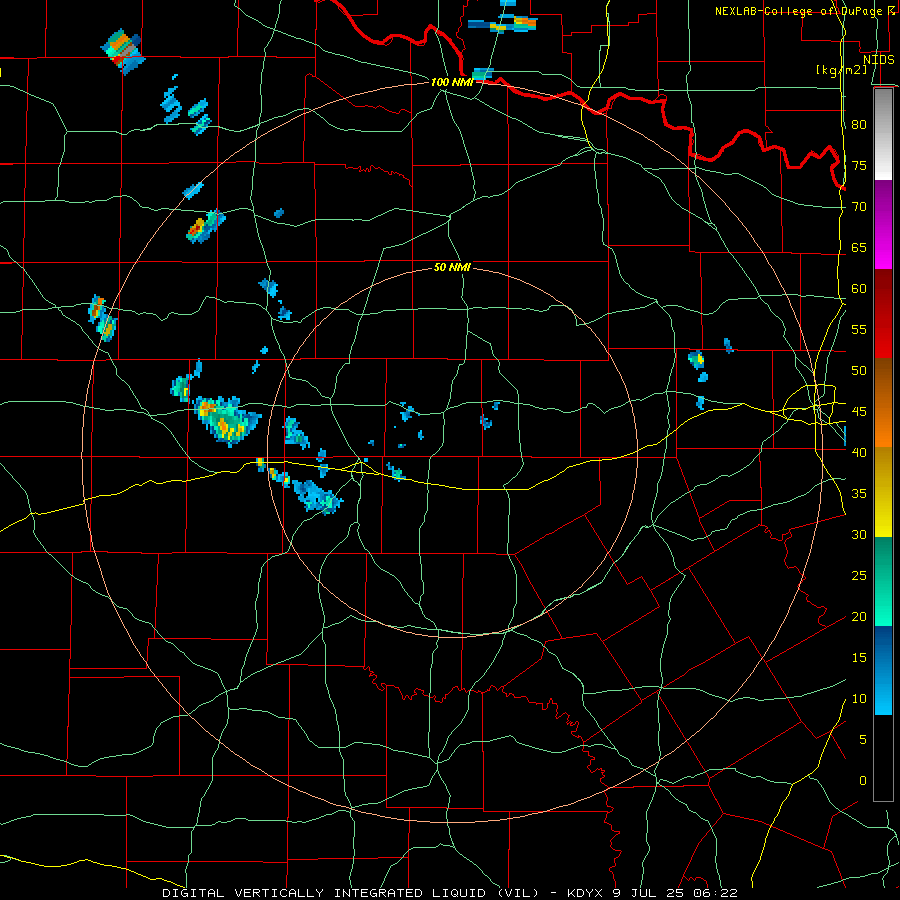Click the 0 value on the color scale
The height and width of the screenshot is (900, 900).
863,781
